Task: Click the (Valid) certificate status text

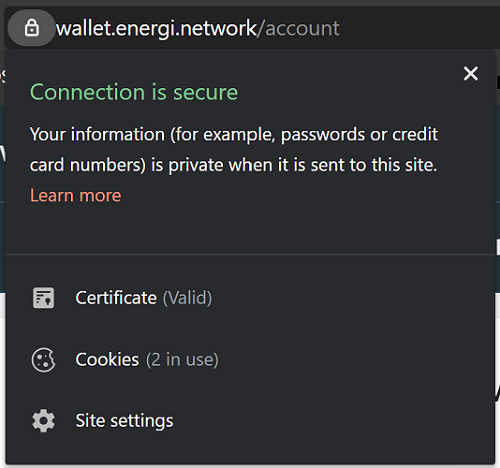Action: tap(187, 298)
